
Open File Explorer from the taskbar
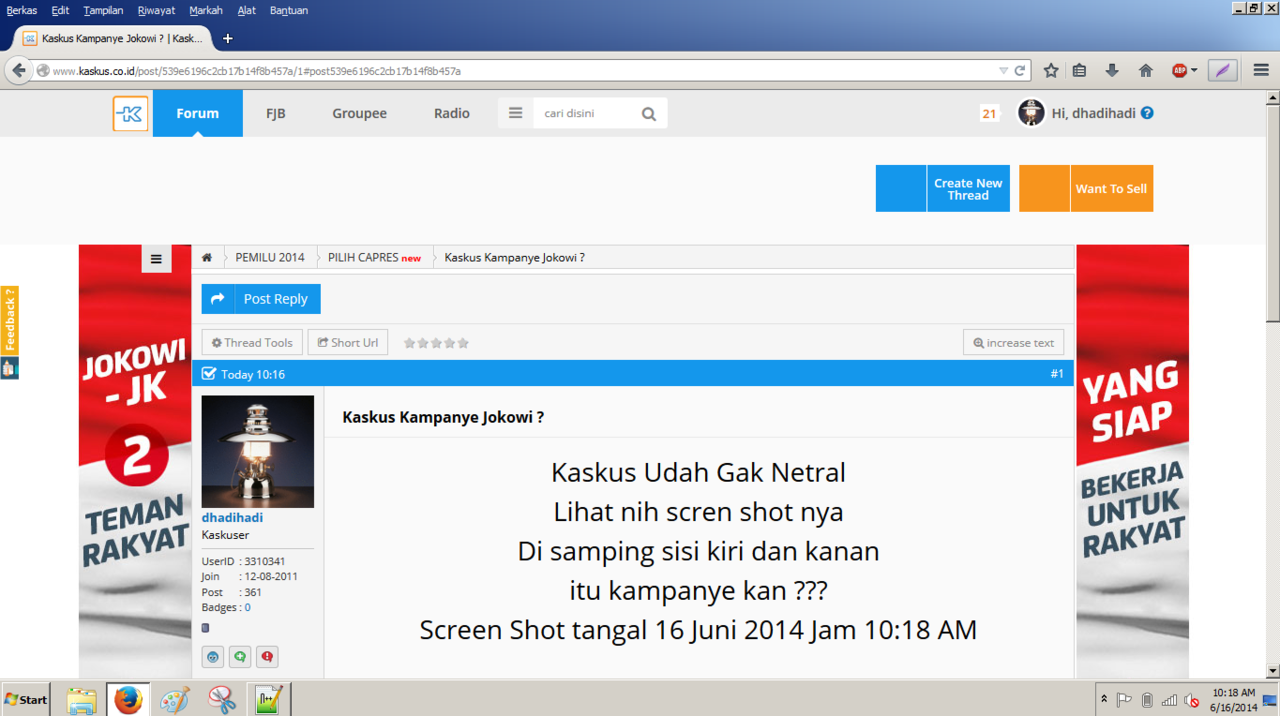click(81, 700)
